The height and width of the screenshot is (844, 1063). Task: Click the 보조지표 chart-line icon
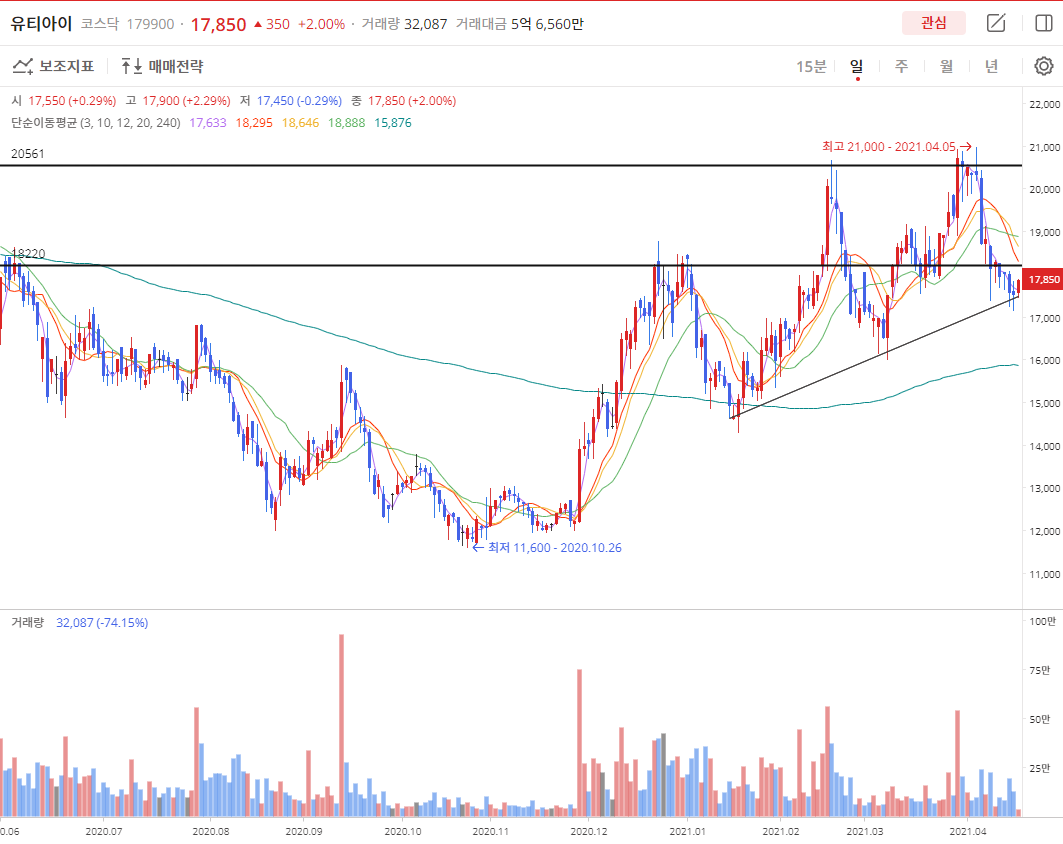point(22,66)
